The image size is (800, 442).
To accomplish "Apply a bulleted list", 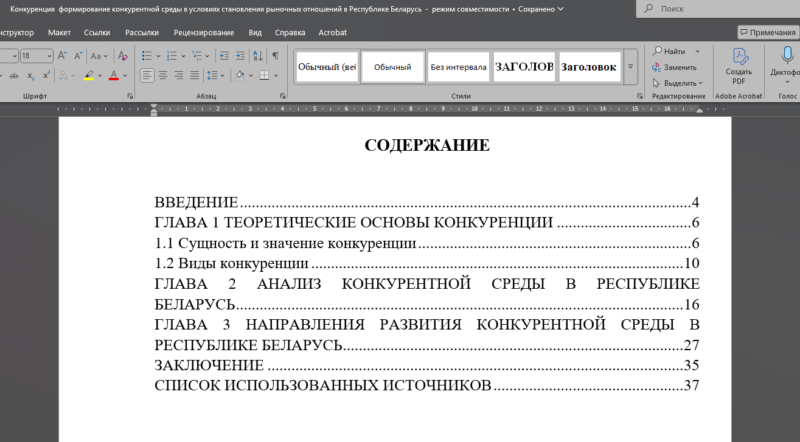I will (146, 56).
